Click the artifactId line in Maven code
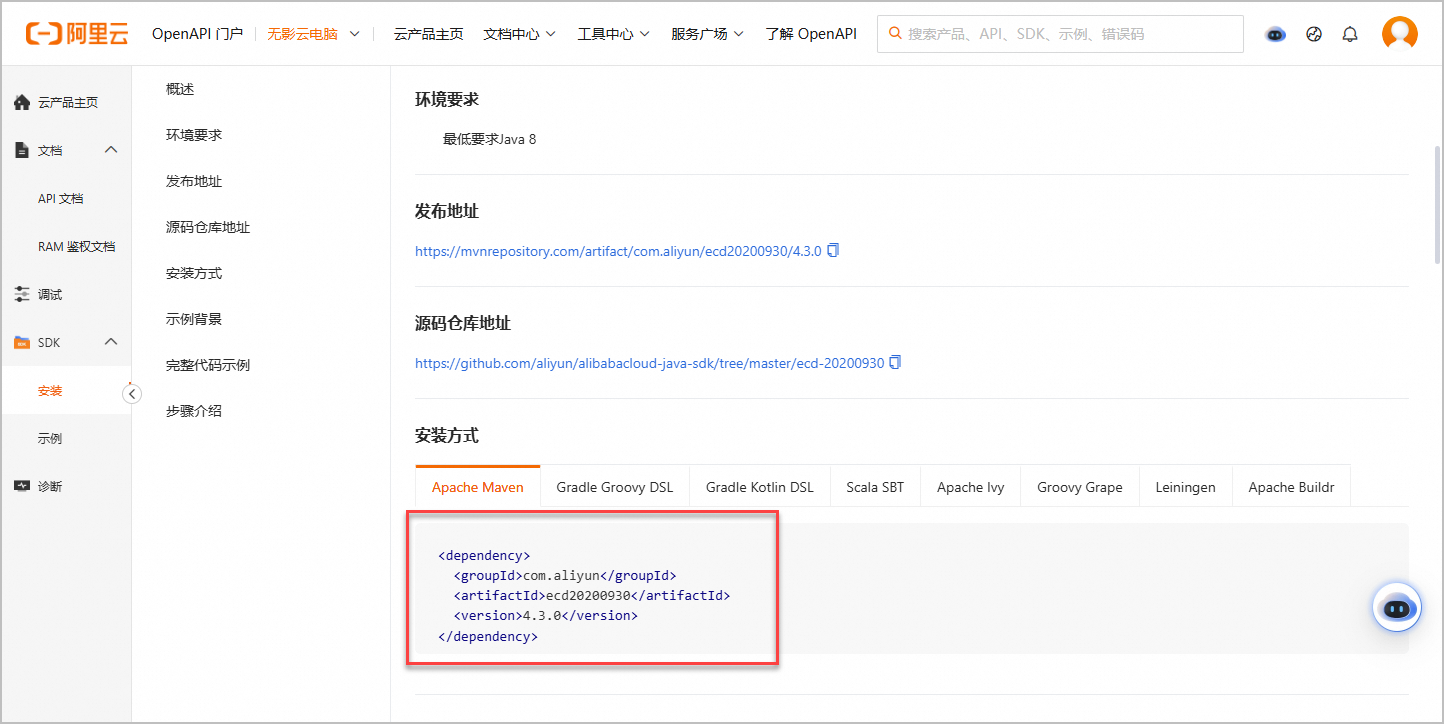The height and width of the screenshot is (724, 1444). tap(592, 595)
